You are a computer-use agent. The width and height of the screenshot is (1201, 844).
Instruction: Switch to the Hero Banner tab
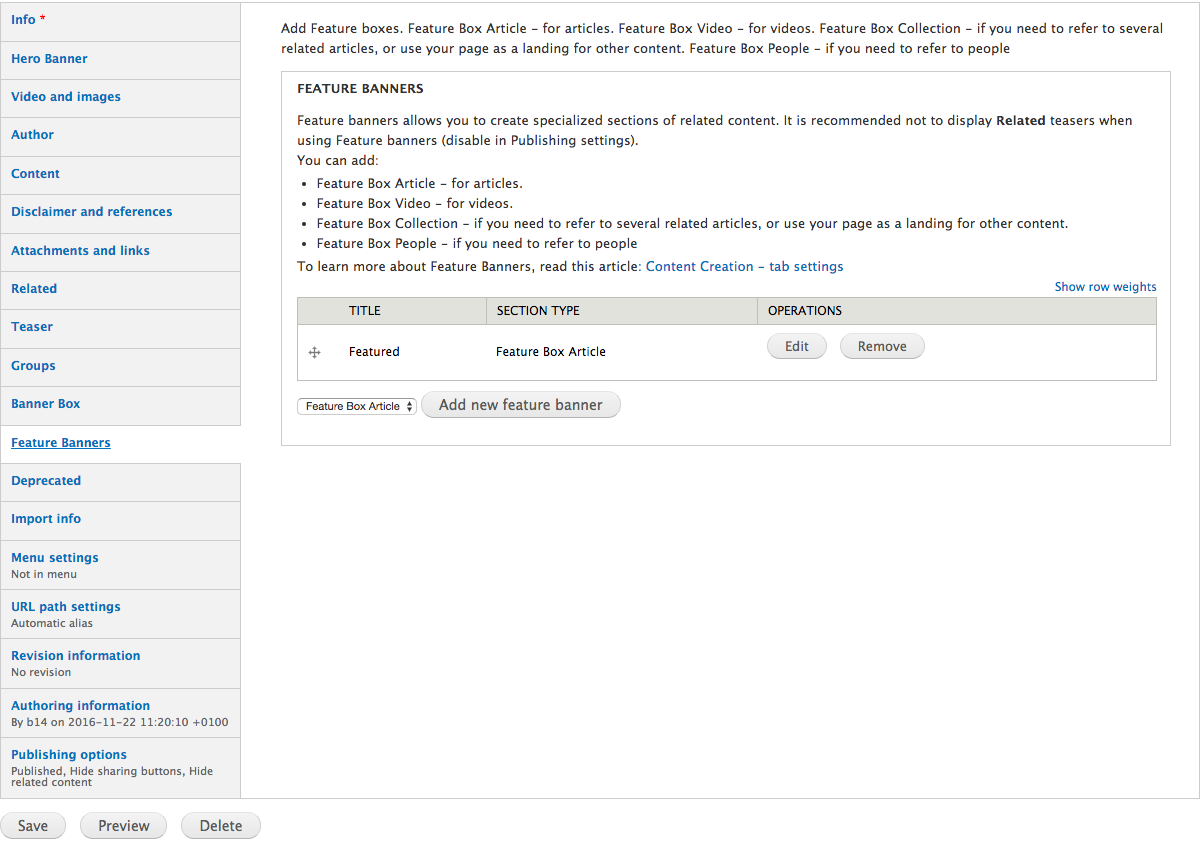tap(49, 59)
